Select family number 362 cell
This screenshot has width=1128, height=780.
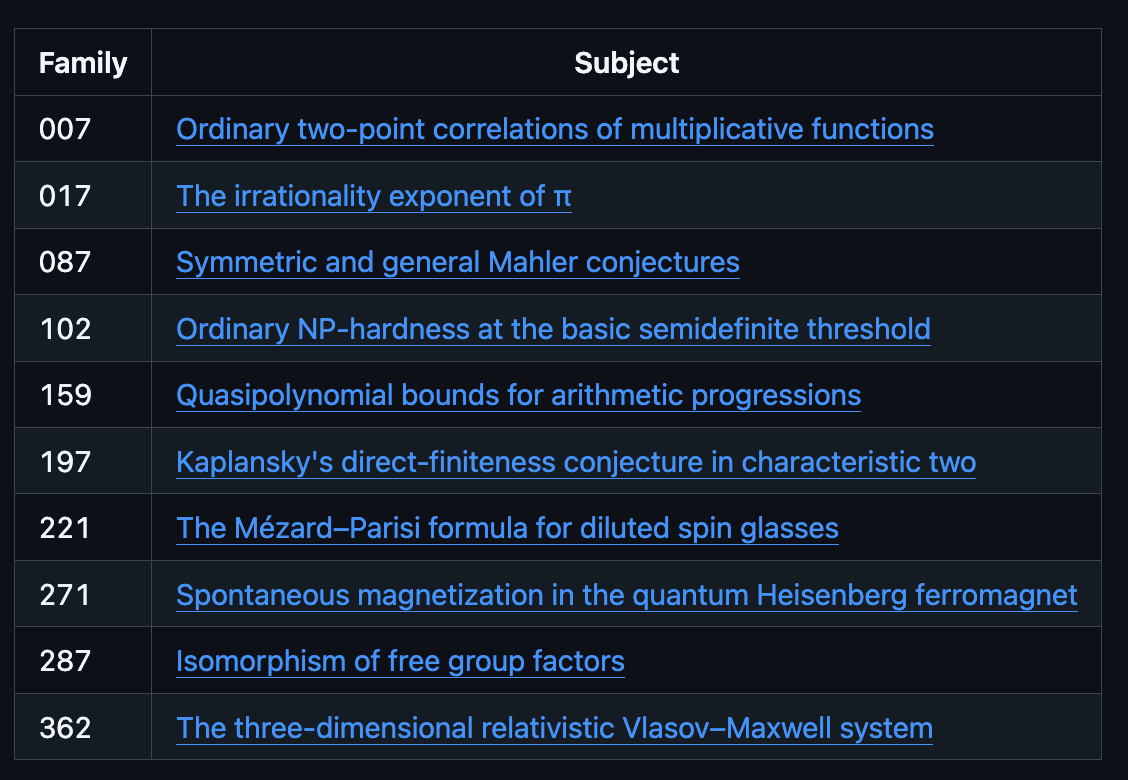coord(83,727)
